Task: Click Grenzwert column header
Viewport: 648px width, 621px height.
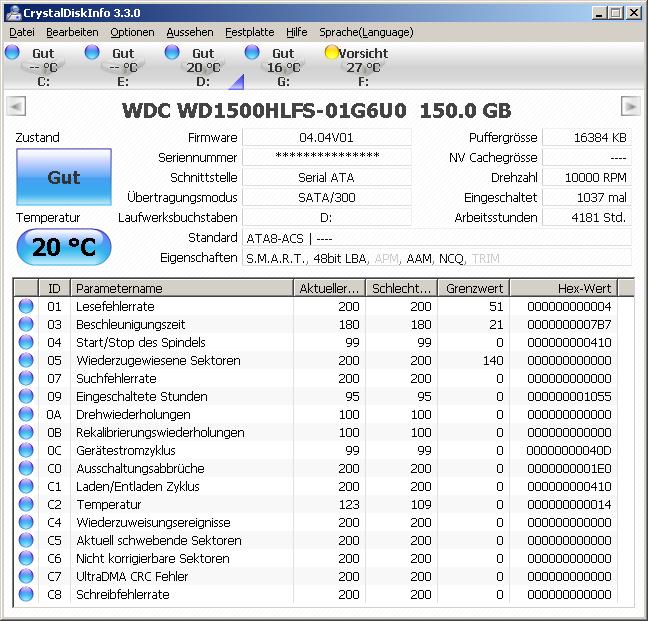Action: pos(474,288)
